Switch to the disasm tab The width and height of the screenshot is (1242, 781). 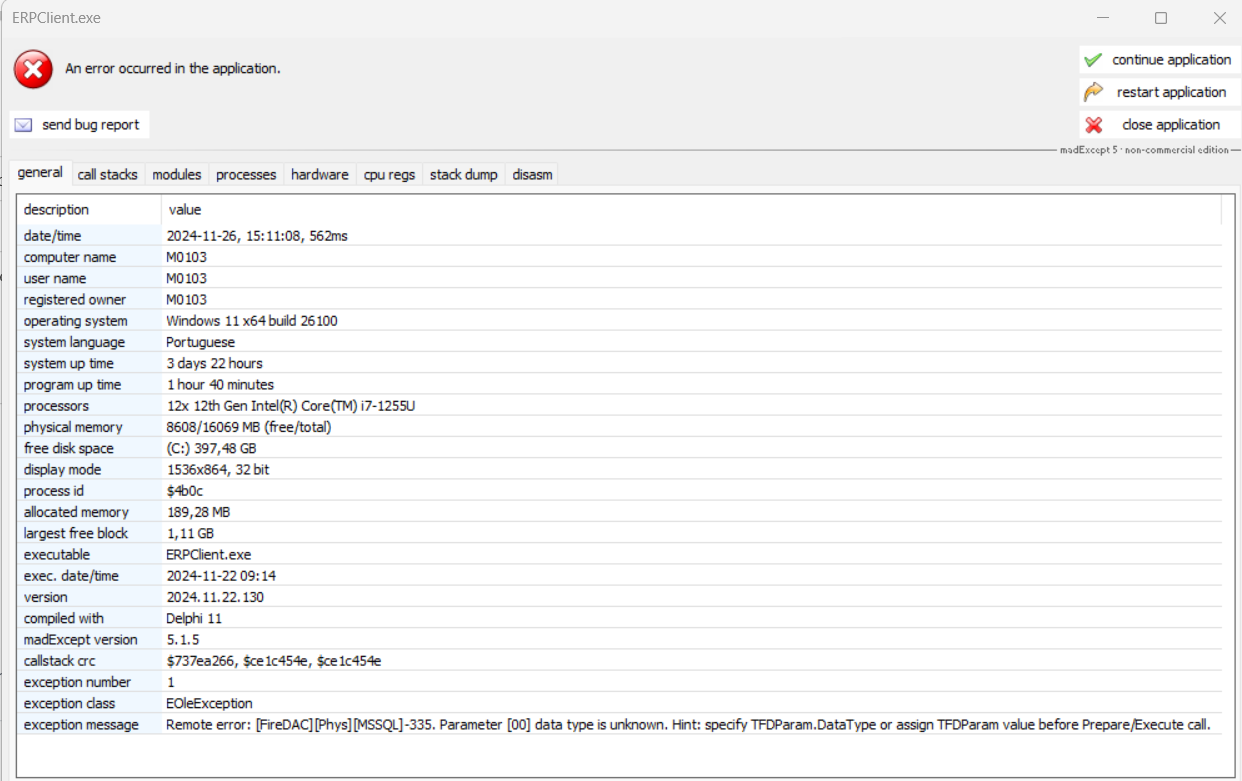pyautogui.click(x=532, y=174)
